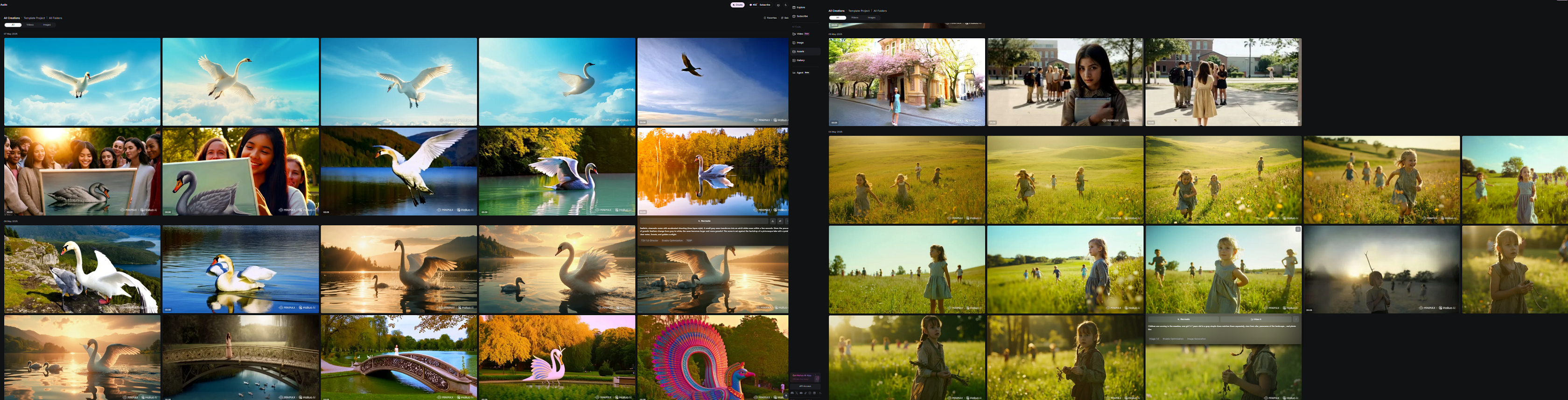Select the All tab in the left window
Viewport: 1568px width, 400px height.
coord(13,25)
